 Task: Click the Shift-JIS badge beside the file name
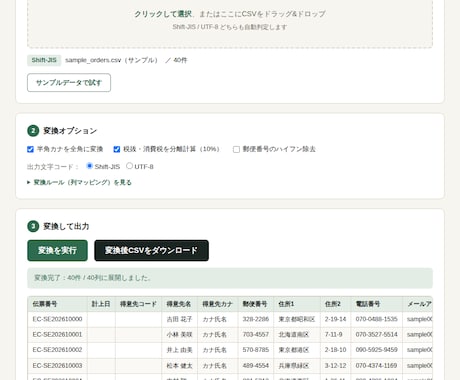coord(44,60)
